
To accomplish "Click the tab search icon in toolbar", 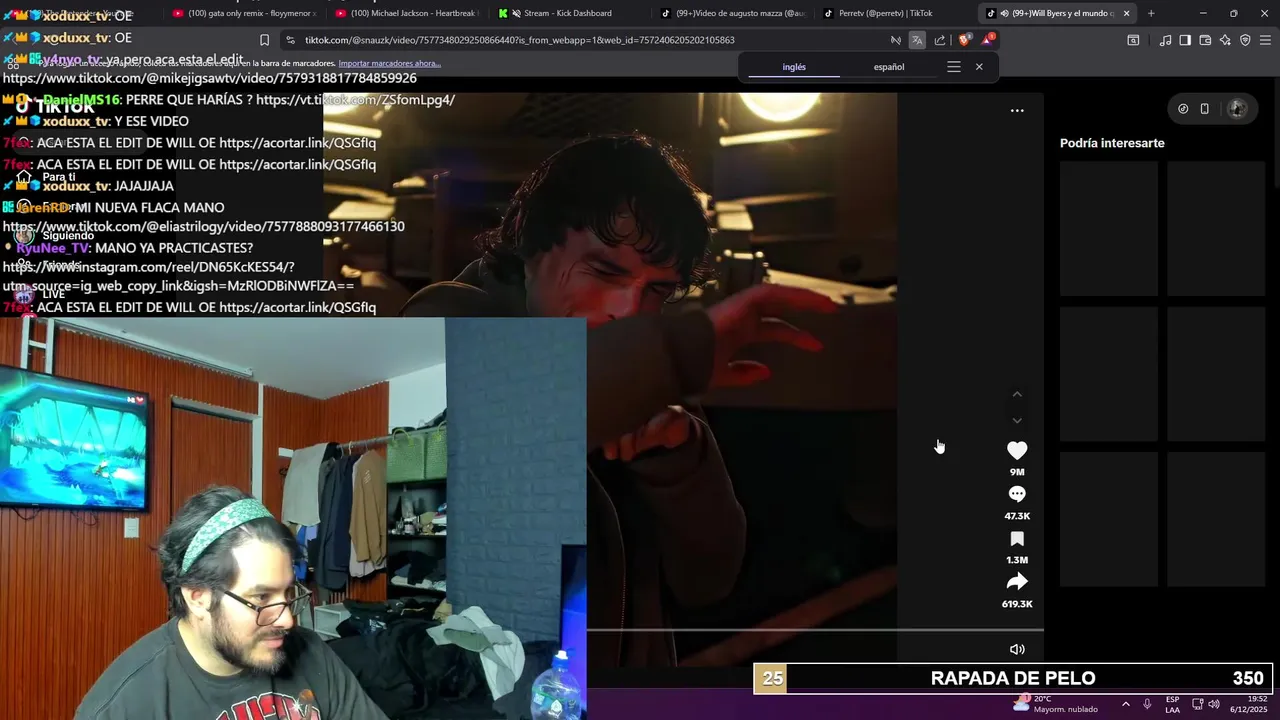I will [1133, 40].
